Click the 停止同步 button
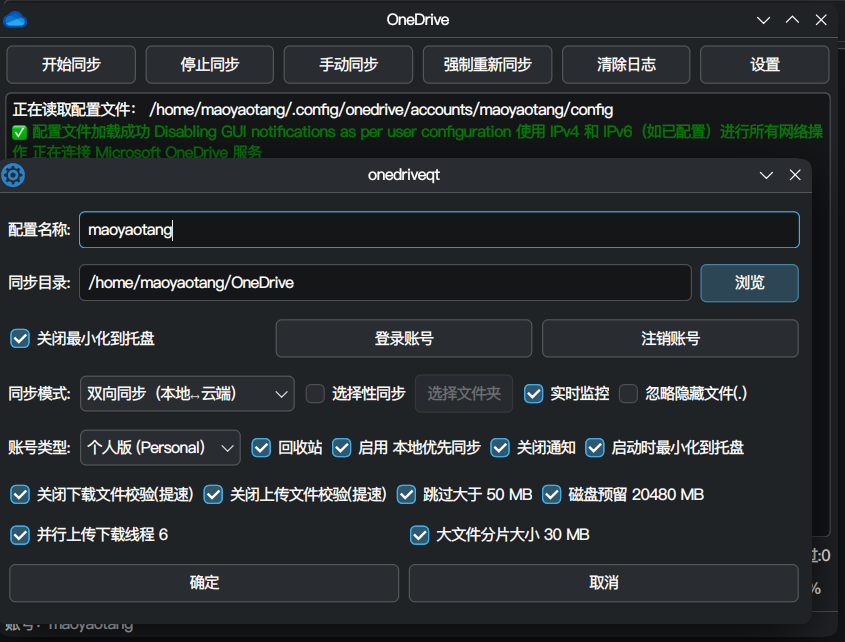This screenshot has height=642, width=845. pos(210,65)
